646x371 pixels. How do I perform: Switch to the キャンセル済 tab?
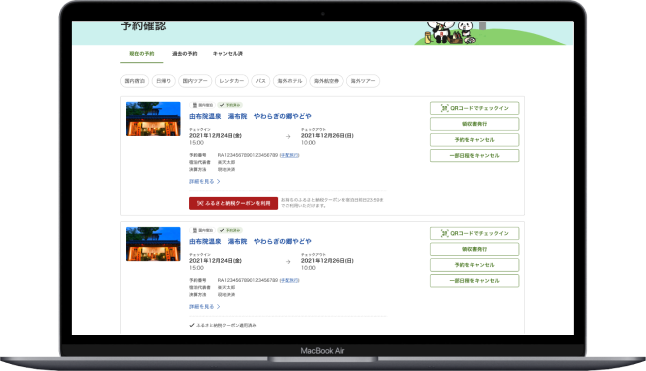click(228, 54)
